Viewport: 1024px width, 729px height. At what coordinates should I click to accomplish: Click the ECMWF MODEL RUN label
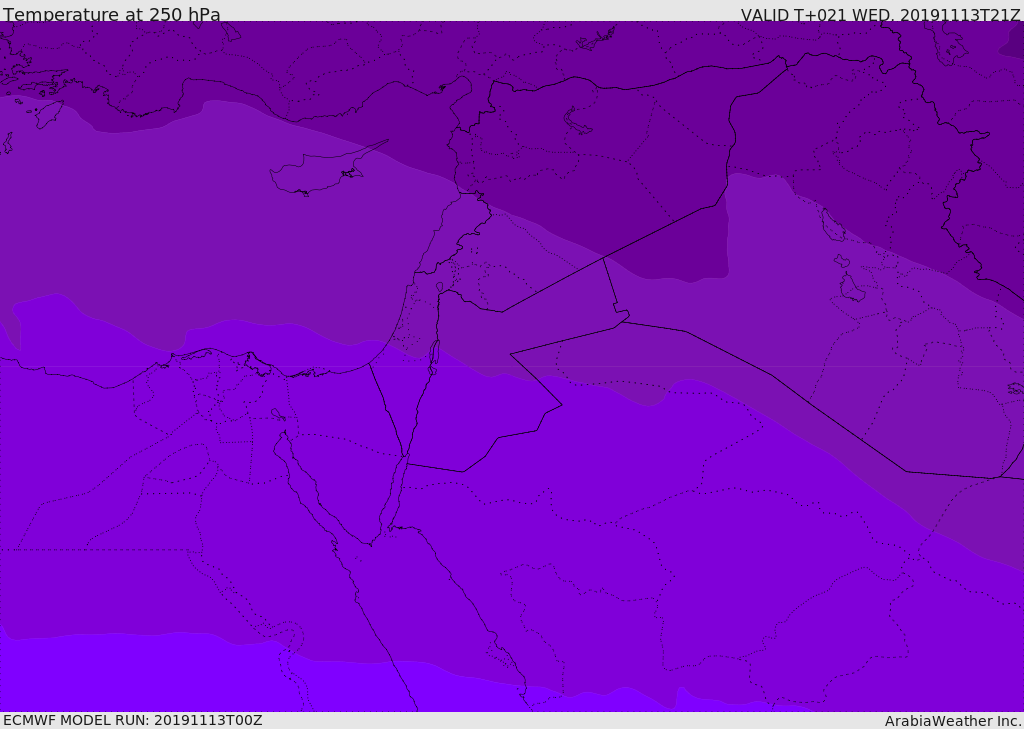(x=132, y=720)
